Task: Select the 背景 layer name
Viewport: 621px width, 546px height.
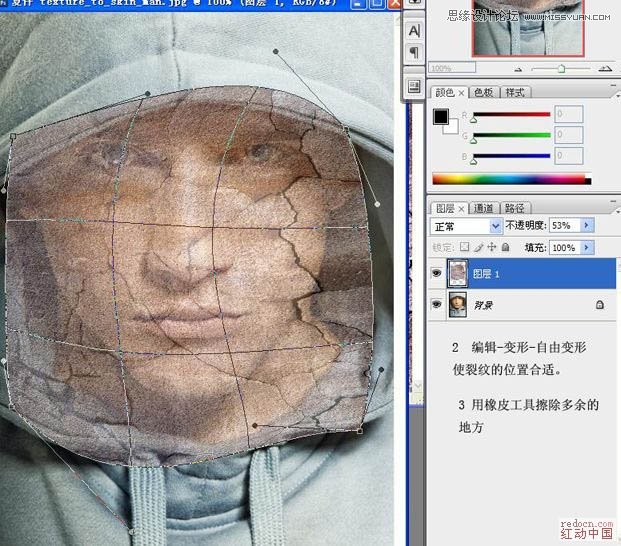Action: [x=483, y=305]
